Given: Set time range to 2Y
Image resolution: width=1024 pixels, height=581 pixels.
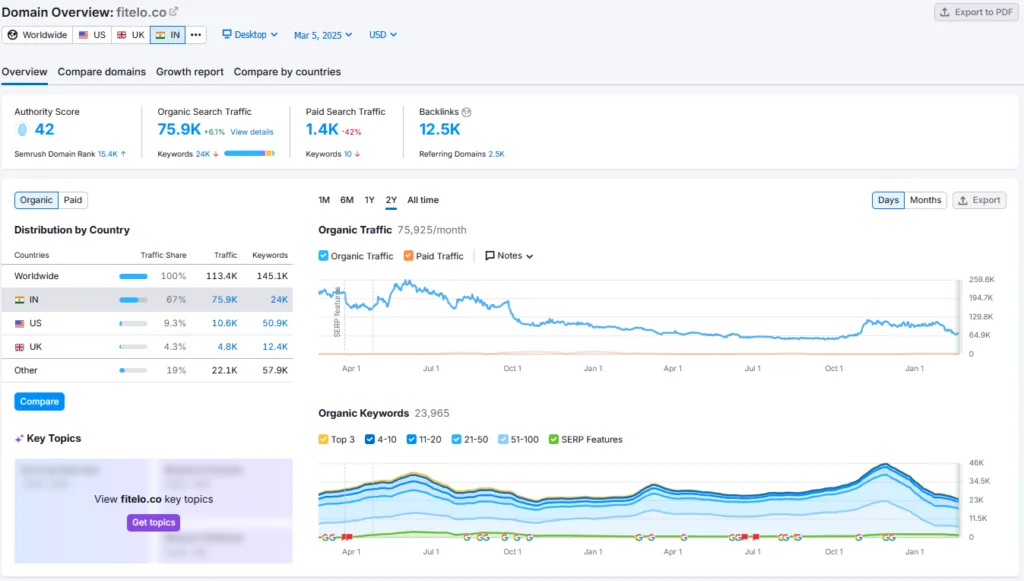Looking at the screenshot, I should 391,200.
